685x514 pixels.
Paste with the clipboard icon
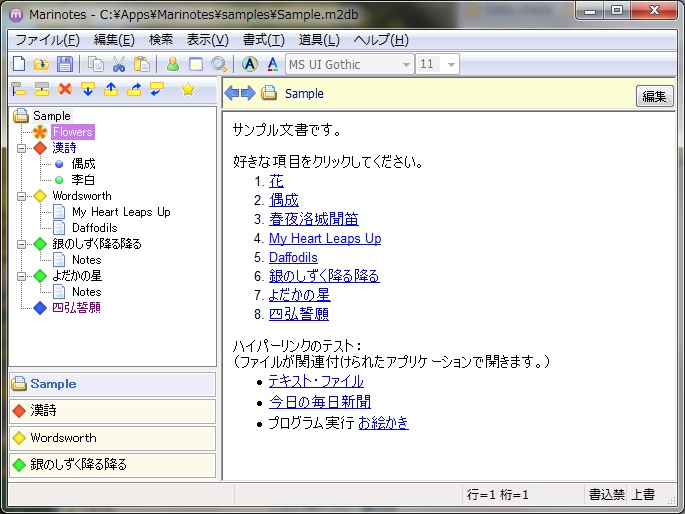142,64
